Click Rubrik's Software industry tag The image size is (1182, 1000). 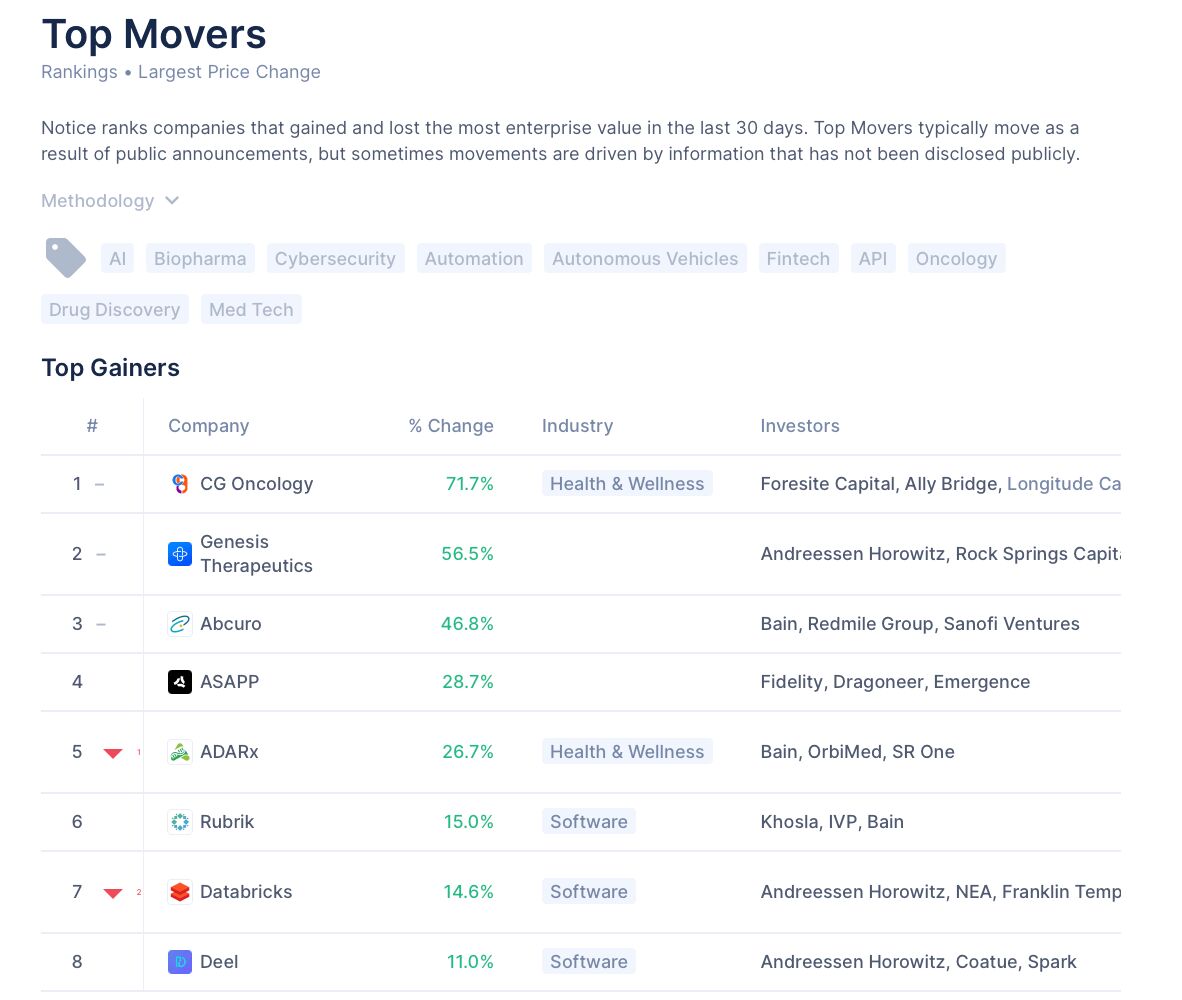[589, 822]
